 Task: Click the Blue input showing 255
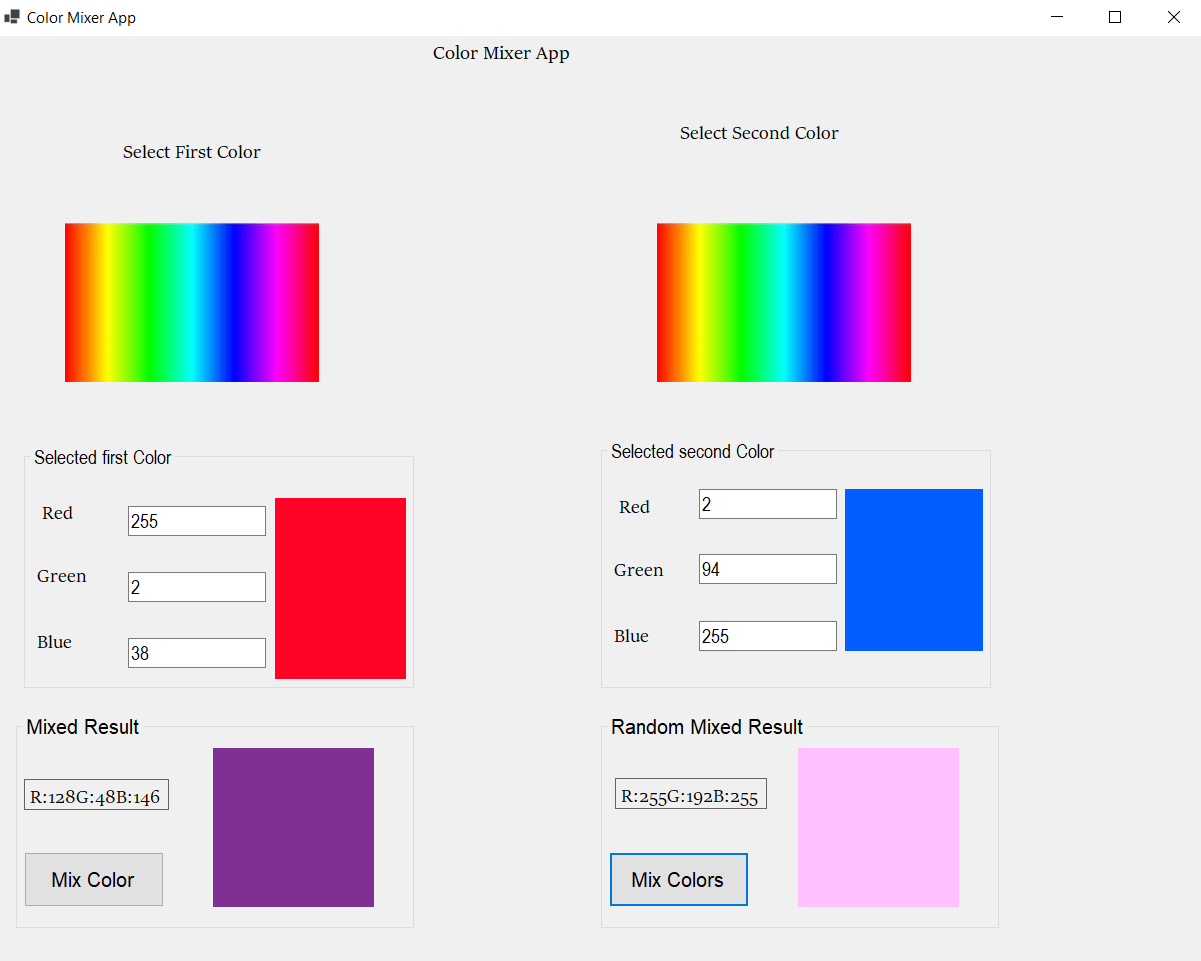pos(767,635)
